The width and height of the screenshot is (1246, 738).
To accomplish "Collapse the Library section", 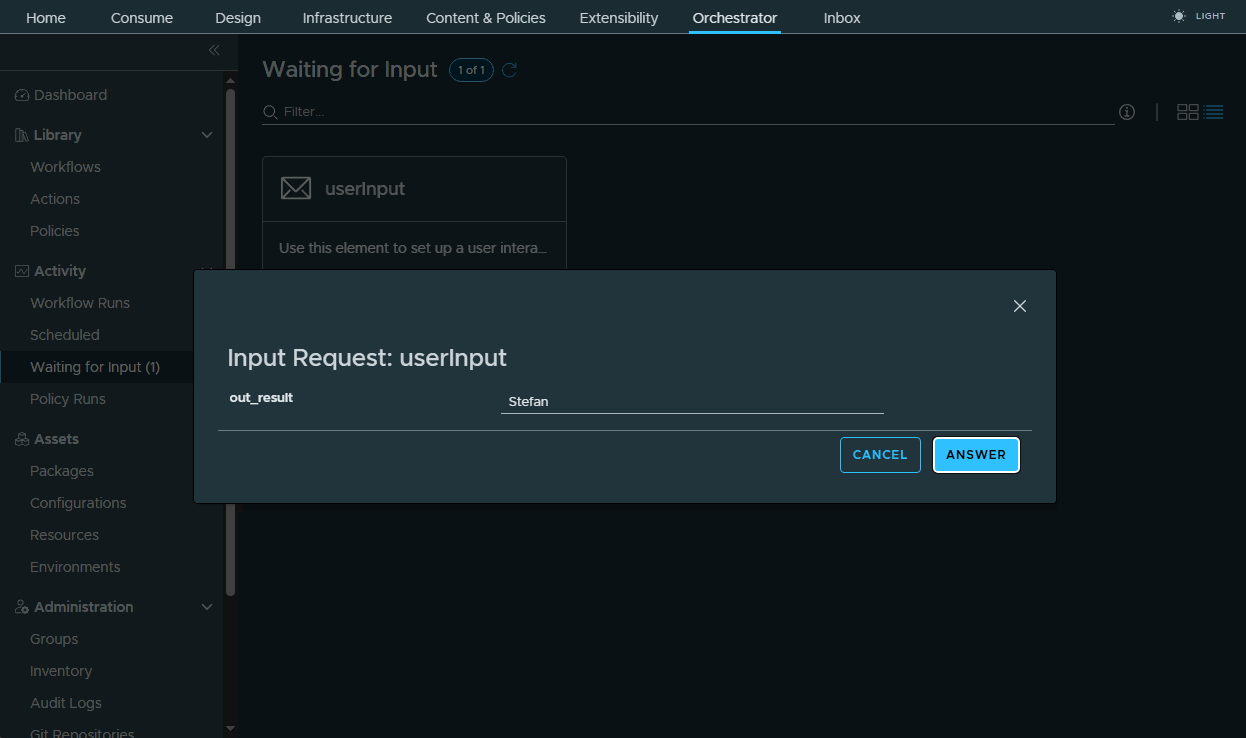I will point(207,135).
